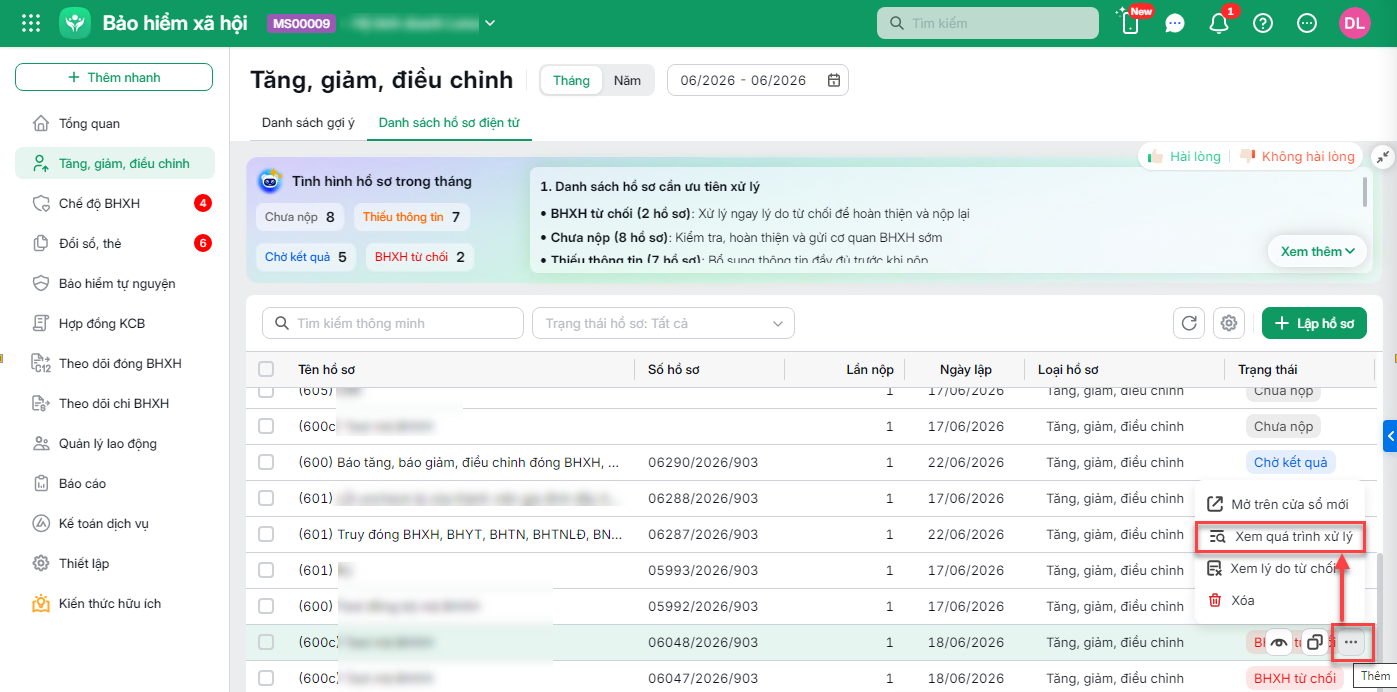Check the row with số hồ sơ 06048/2026/903

[x=266, y=642]
